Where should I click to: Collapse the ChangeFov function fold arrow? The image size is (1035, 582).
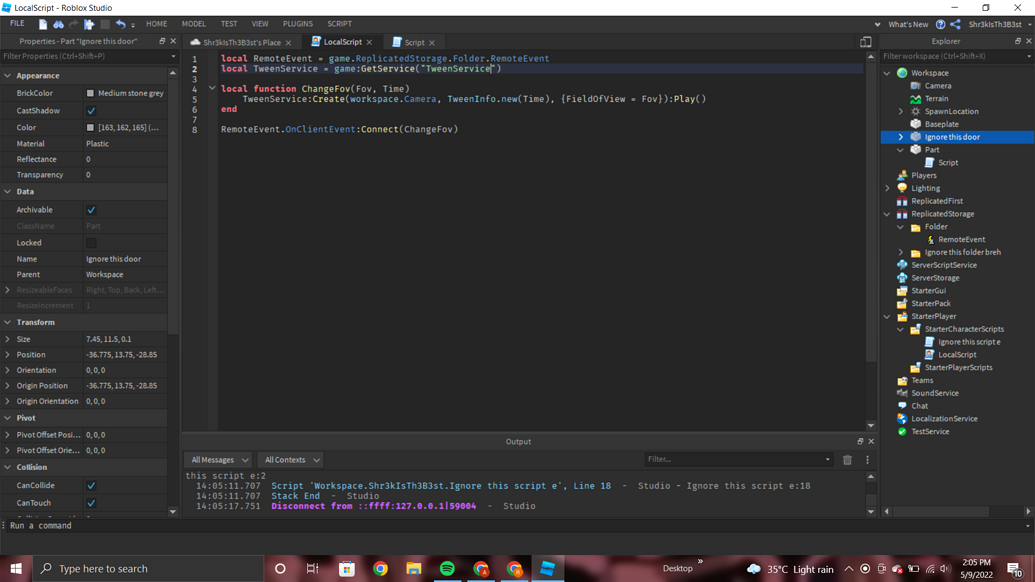pyautogui.click(x=212, y=88)
